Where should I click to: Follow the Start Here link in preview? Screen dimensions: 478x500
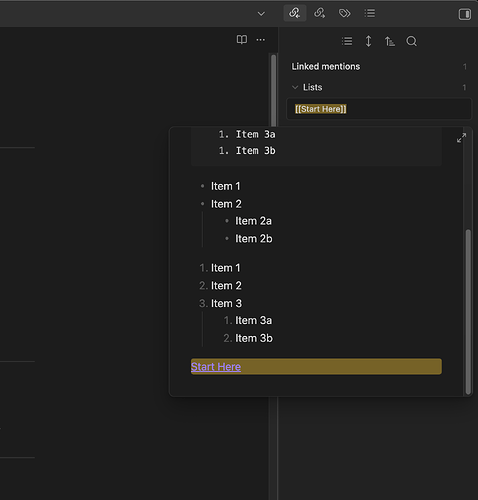(216, 367)
